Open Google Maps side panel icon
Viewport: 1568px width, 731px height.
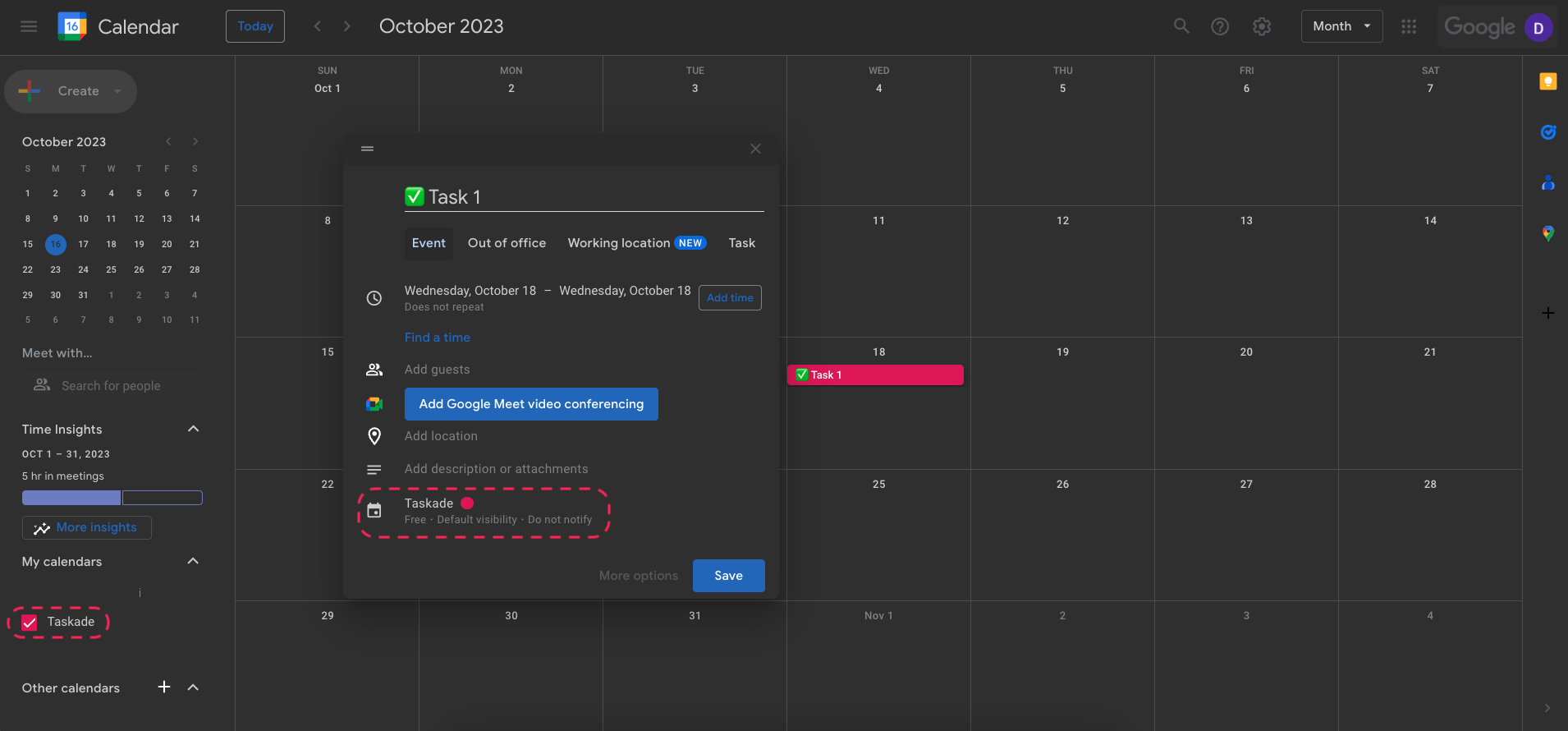click(1548, 233)
